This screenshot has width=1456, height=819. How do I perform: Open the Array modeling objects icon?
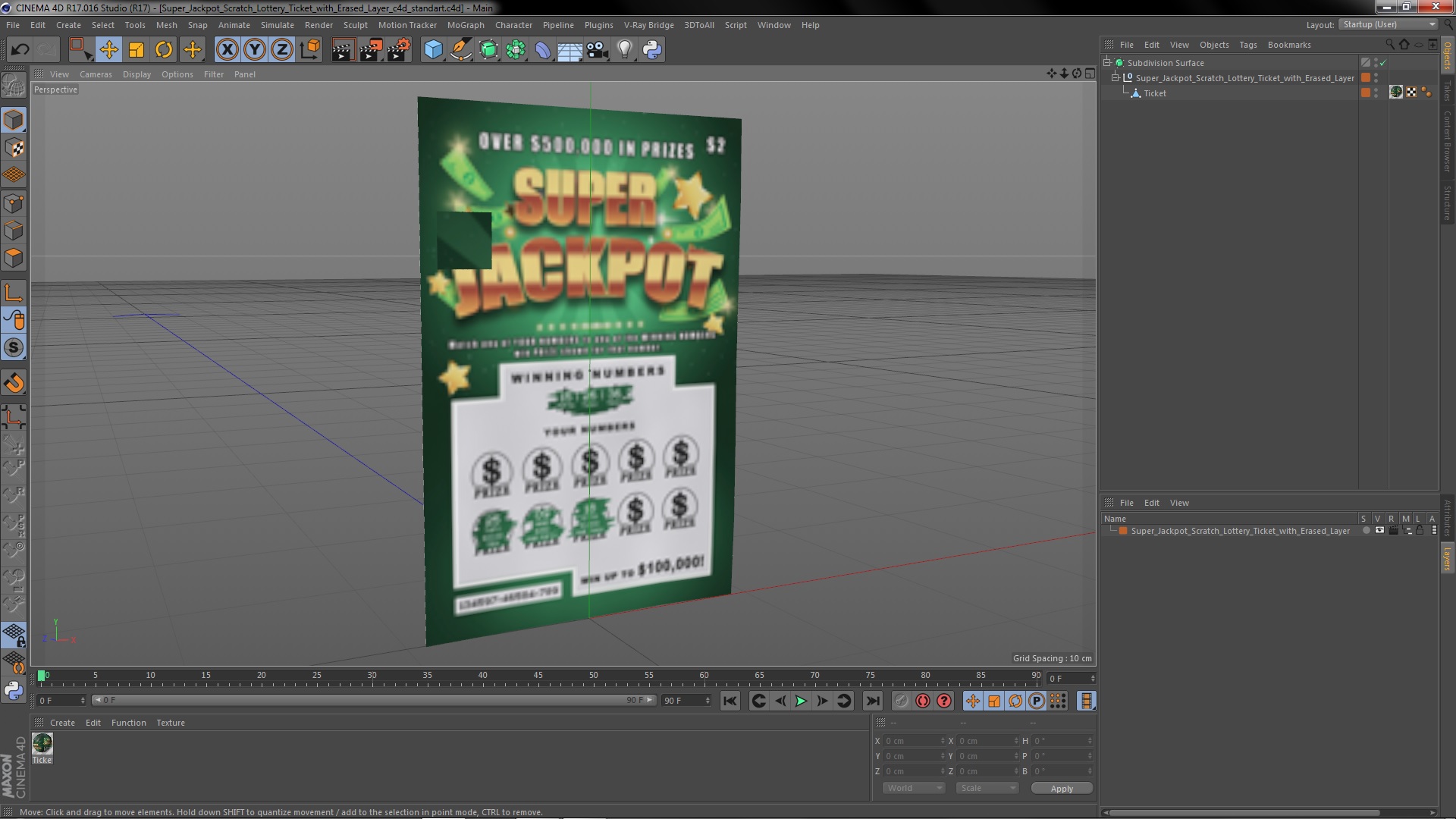[x=516, y=50]
